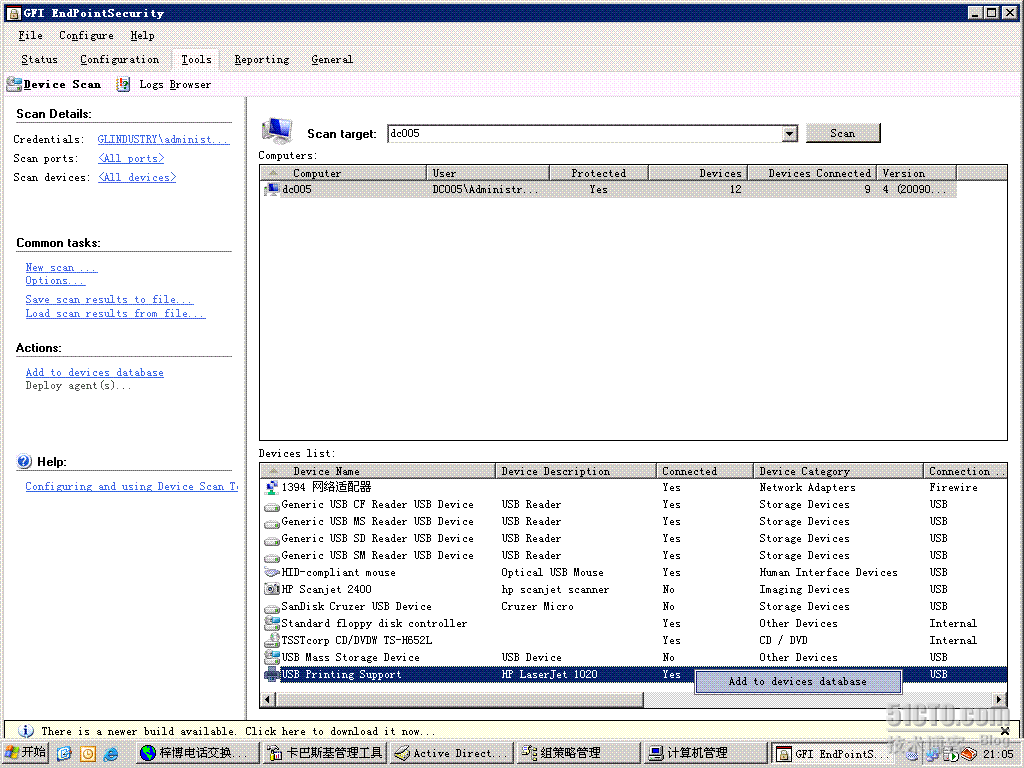Sort computers by the Protected column header
Image resolution: width=1024 pixels, height=768 pixels.
point(599,173)
